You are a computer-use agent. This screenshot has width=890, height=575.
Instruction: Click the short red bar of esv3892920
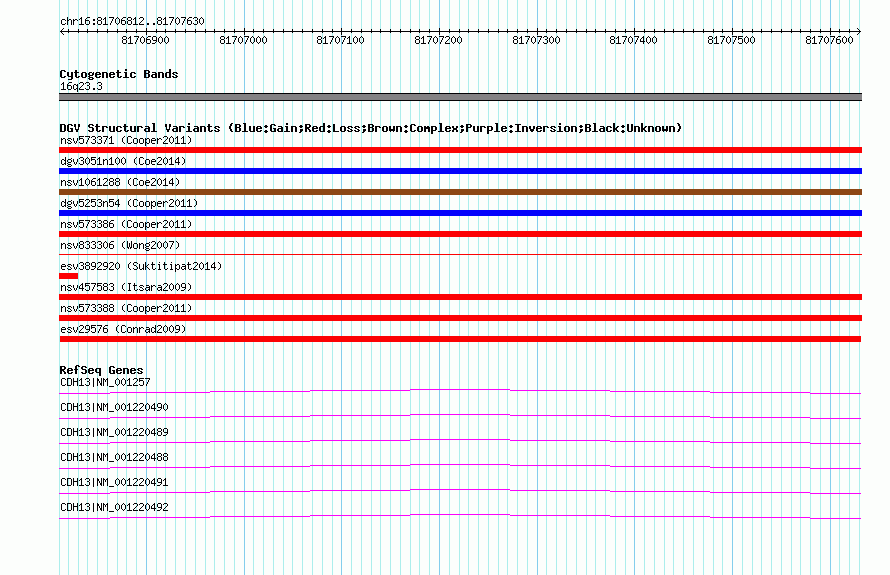coord(69,276)
